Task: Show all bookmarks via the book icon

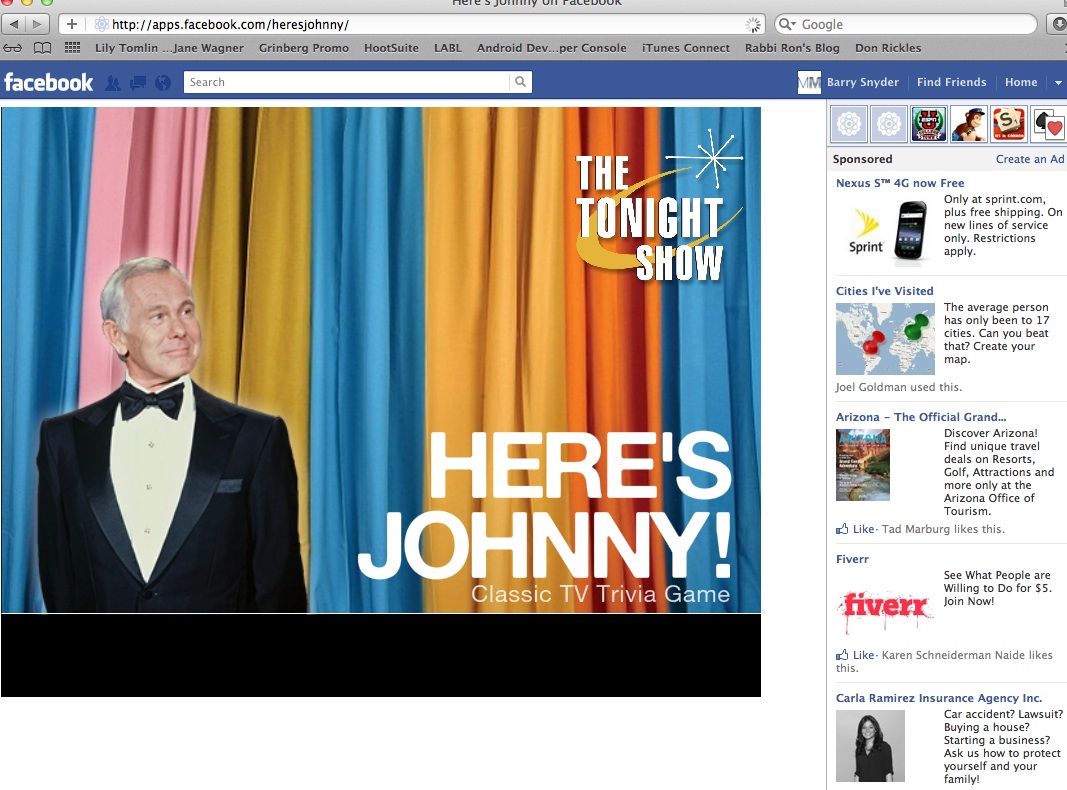Action: click(x=42, y=48)
